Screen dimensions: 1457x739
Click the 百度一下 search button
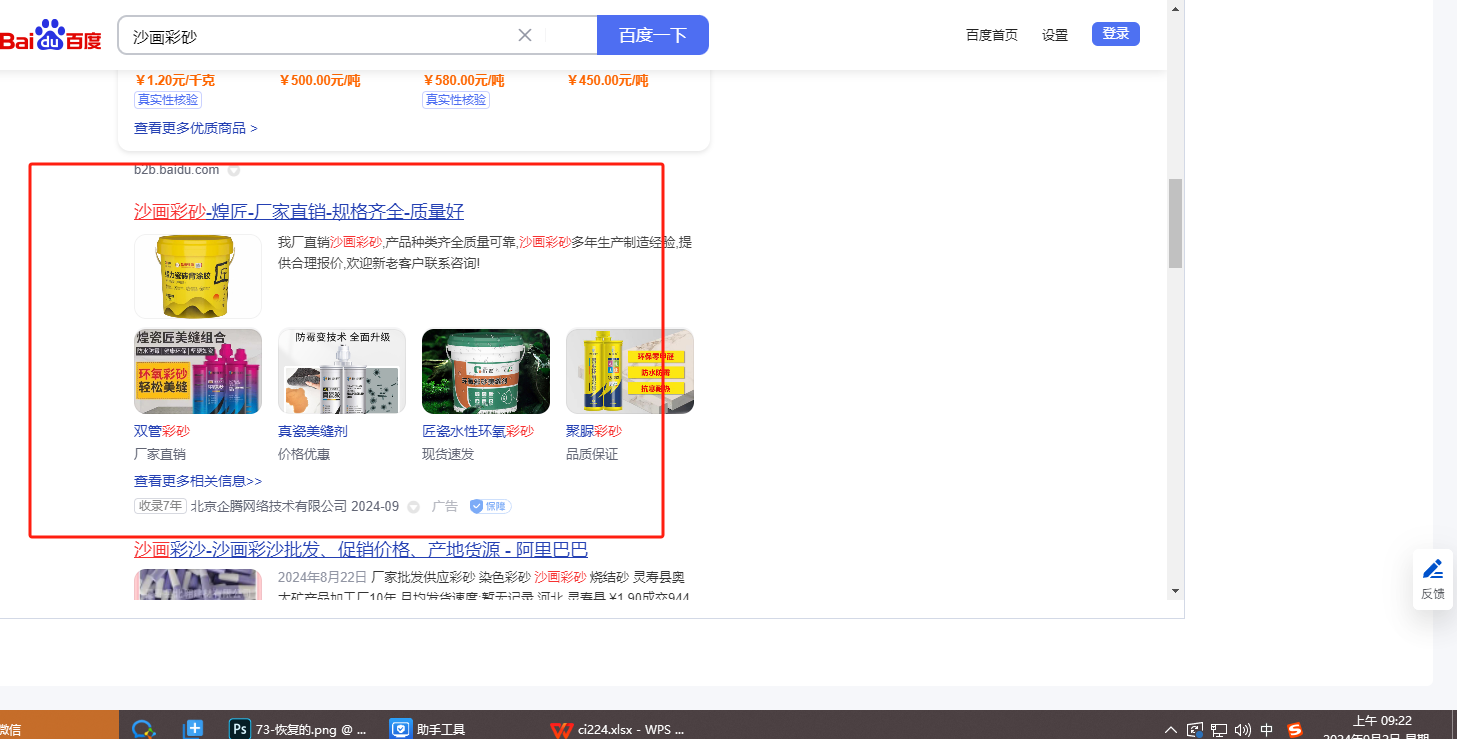(x=653, y=35)
